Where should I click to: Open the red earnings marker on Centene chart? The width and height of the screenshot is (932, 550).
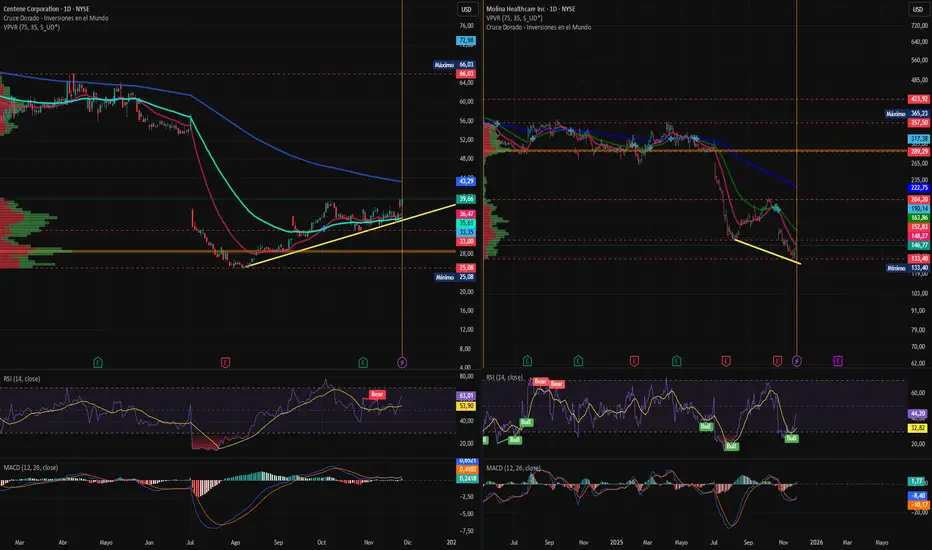click(x=225, y=362)
